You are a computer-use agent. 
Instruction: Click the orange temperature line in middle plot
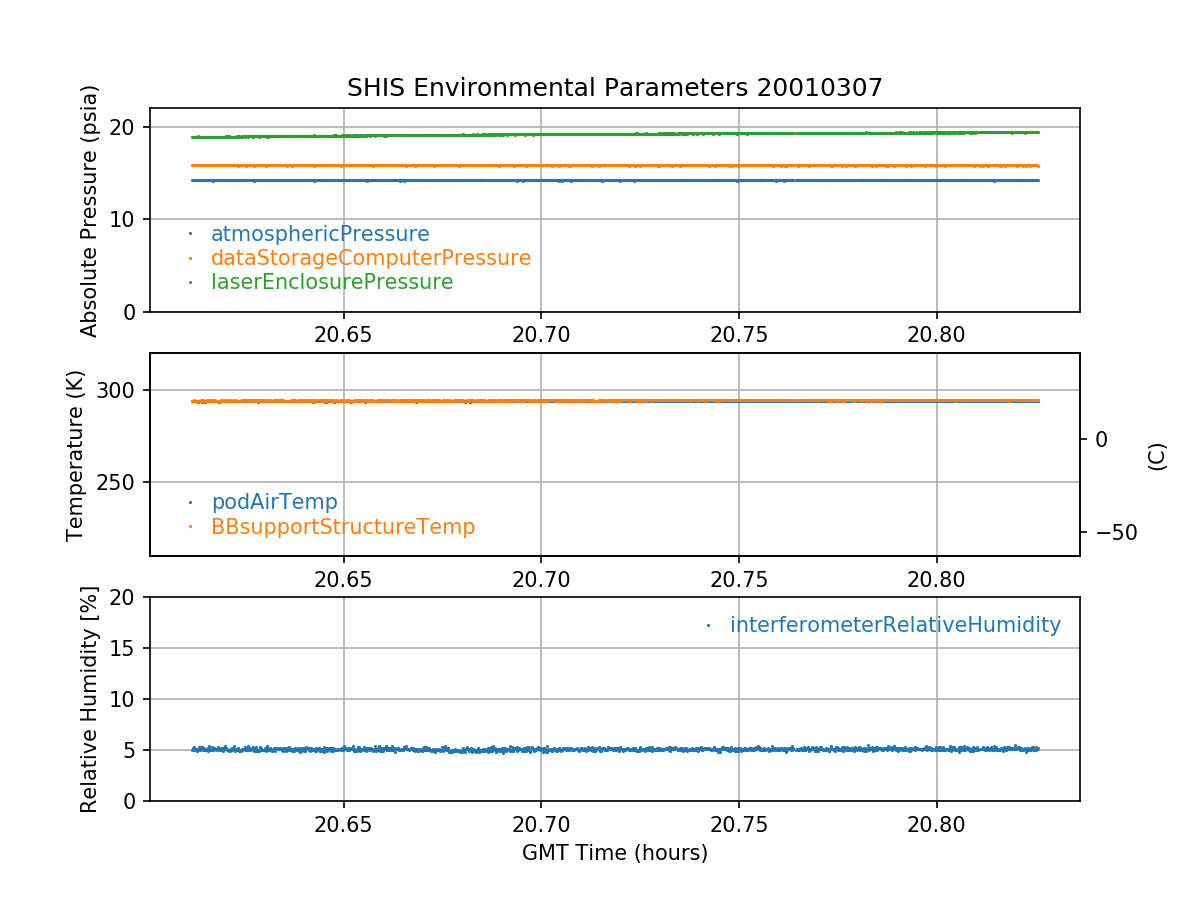[500, 401]
